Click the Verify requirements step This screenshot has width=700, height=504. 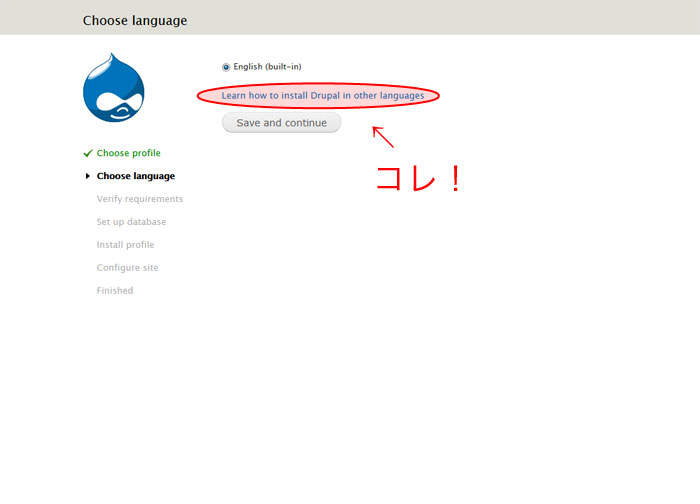click(x=139, y=199)
